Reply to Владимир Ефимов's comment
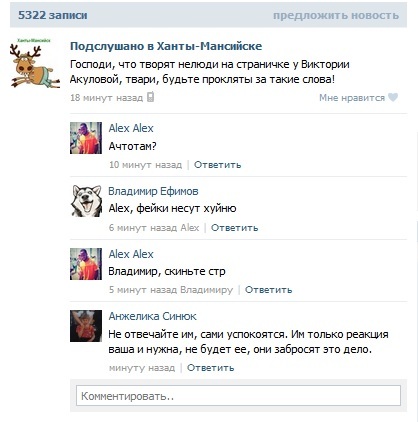The height and width of the screenshot is (422, 418). (x=235, y=228)
